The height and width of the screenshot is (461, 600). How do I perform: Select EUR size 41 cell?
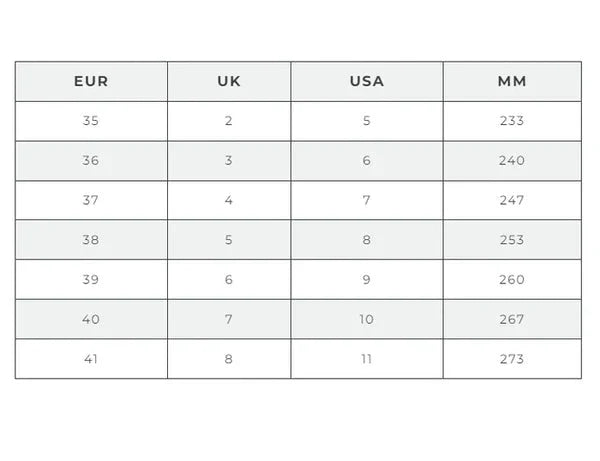tap(91, 359)
